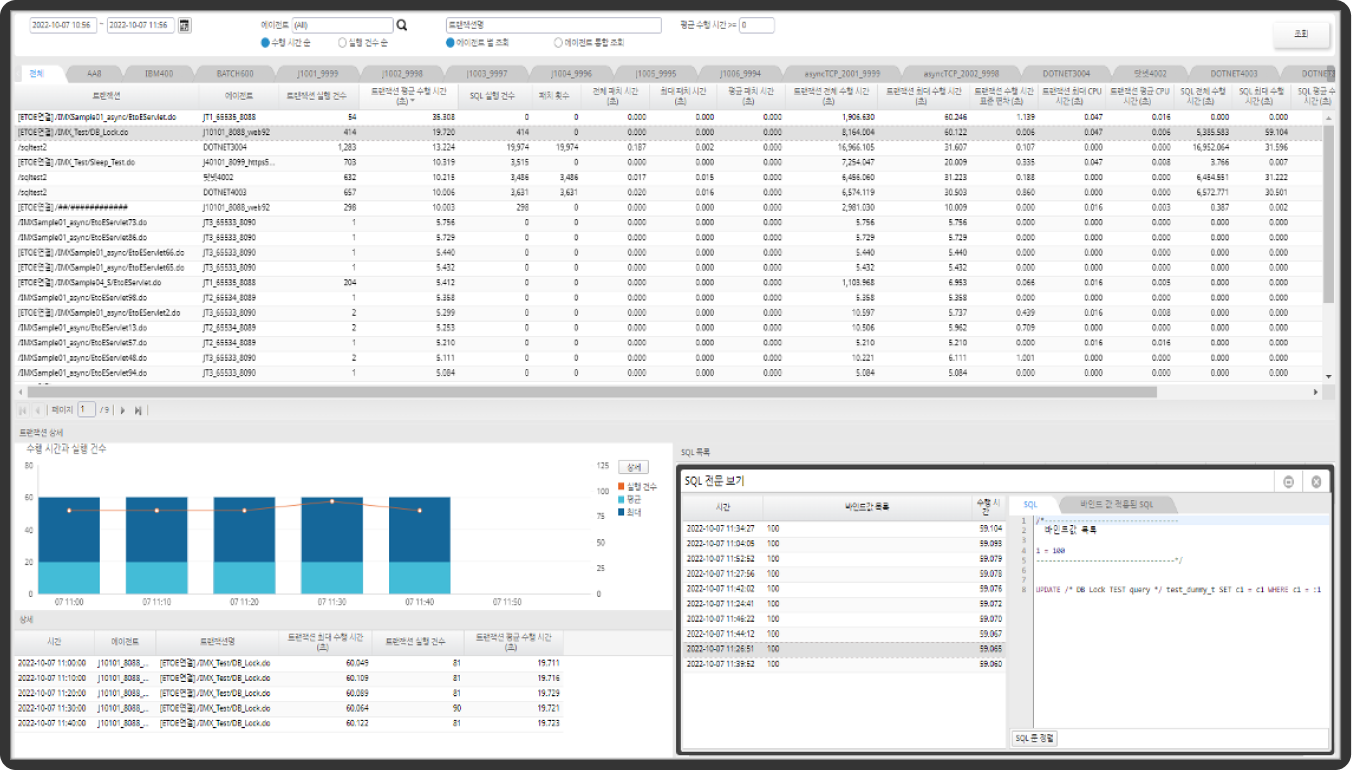Choose 에이전트 통합 조회 radio option
Screen dimensions: 1352x770
[x=558, y=43]
